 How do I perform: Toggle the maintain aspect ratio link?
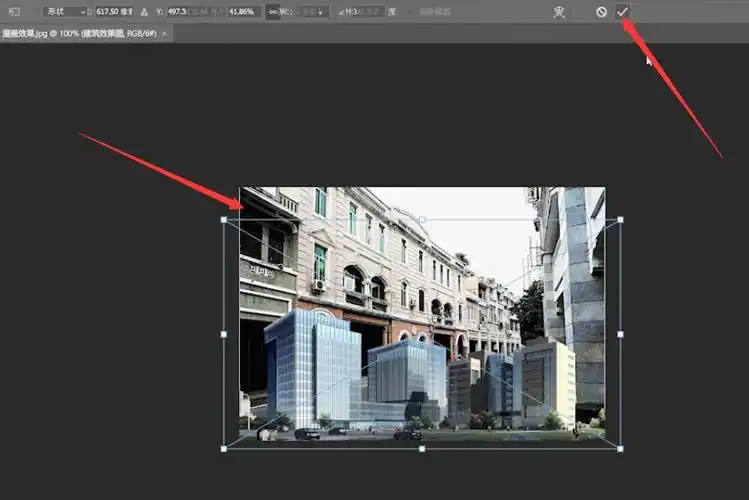tap(271, 11)
